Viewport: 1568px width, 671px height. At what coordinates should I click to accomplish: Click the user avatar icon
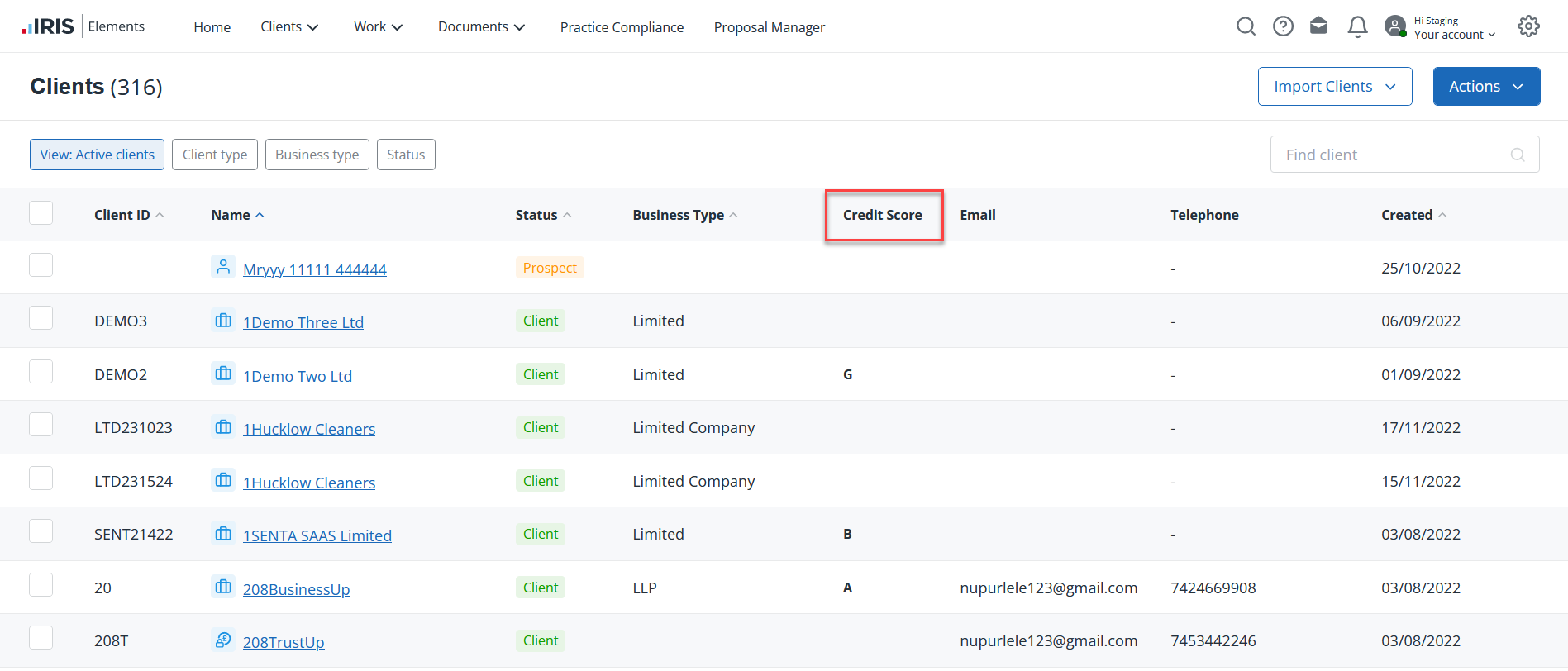(1395, 26)
